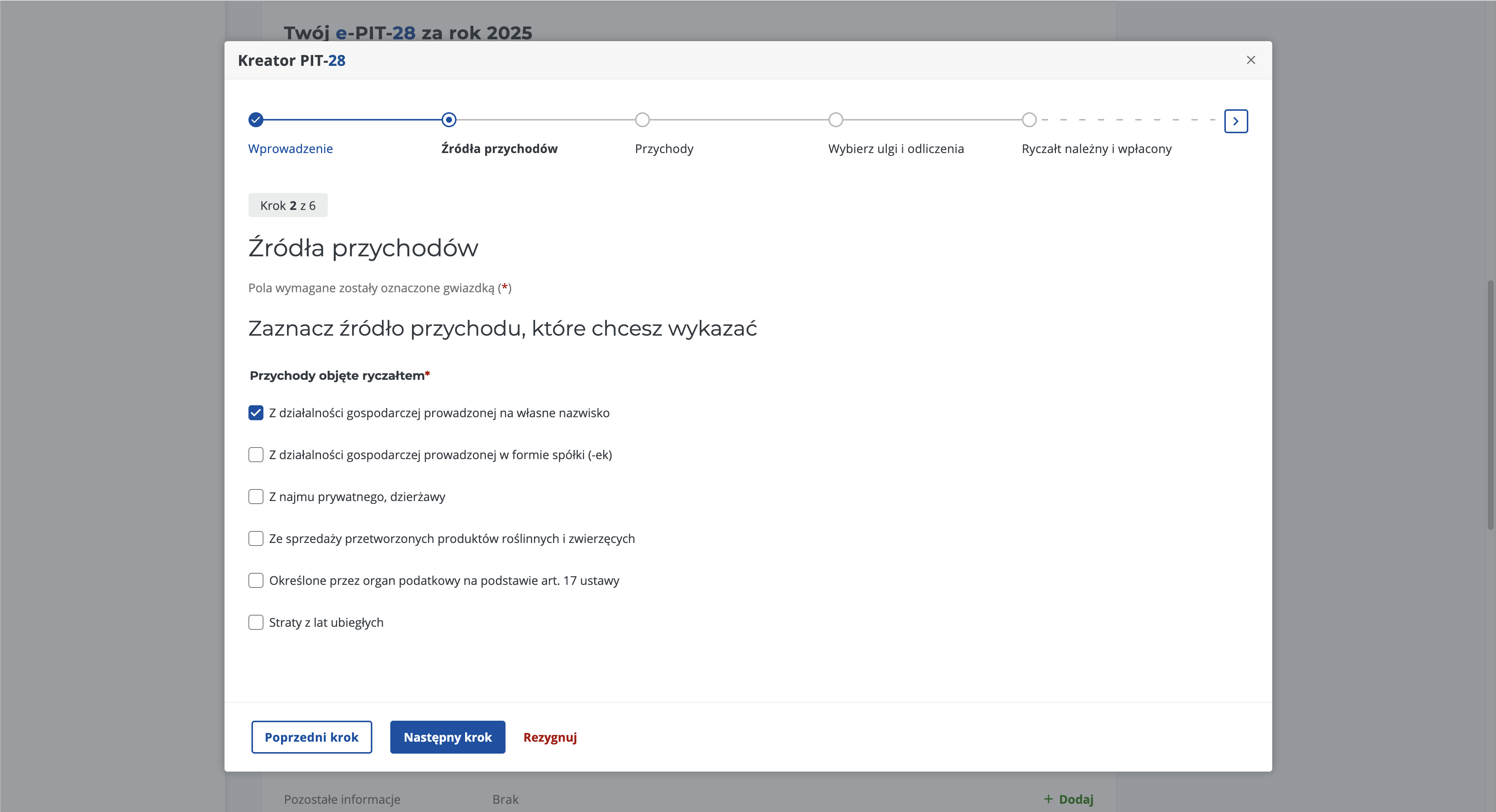Check 'Określone przez organ podatkowy' option

pyautogui.click(x=256, y=580)
